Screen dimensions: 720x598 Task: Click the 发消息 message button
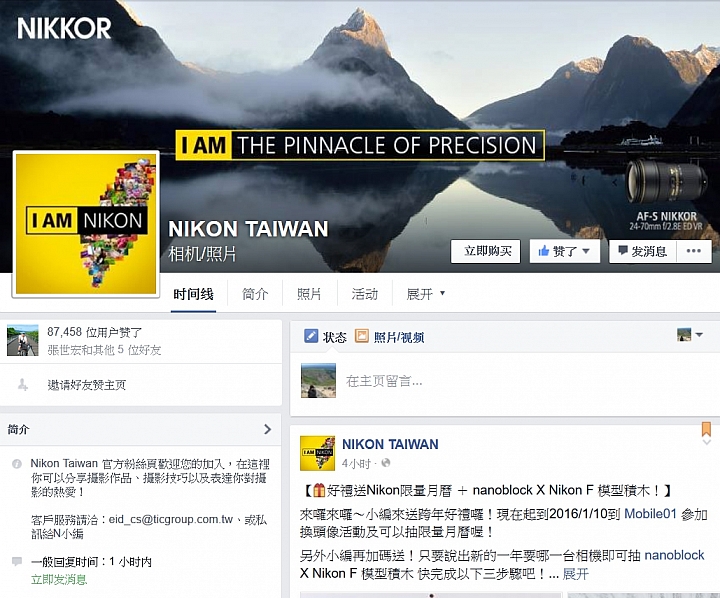click(642, 251)
